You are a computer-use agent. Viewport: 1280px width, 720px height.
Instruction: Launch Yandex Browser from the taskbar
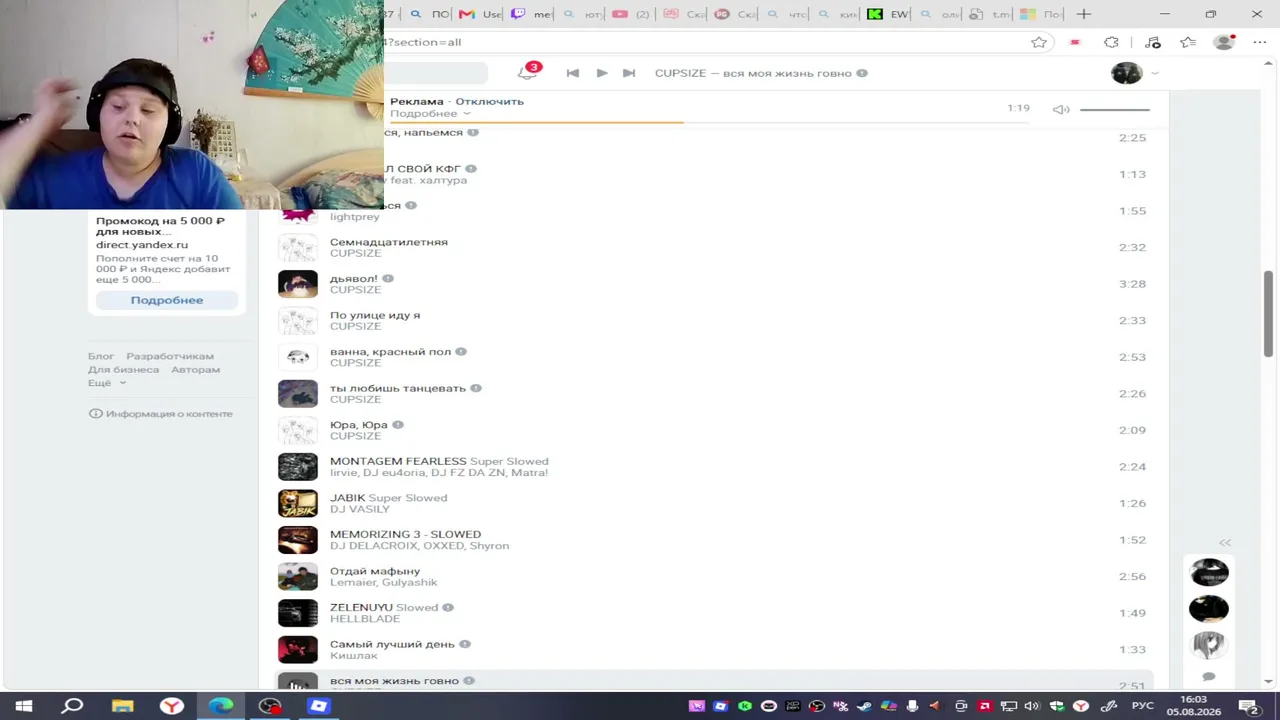point(172,706)
